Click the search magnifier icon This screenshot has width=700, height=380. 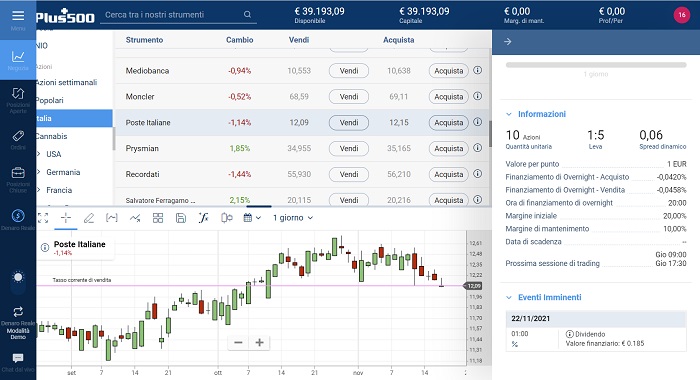pyautogui.click(x=247, y=15)
